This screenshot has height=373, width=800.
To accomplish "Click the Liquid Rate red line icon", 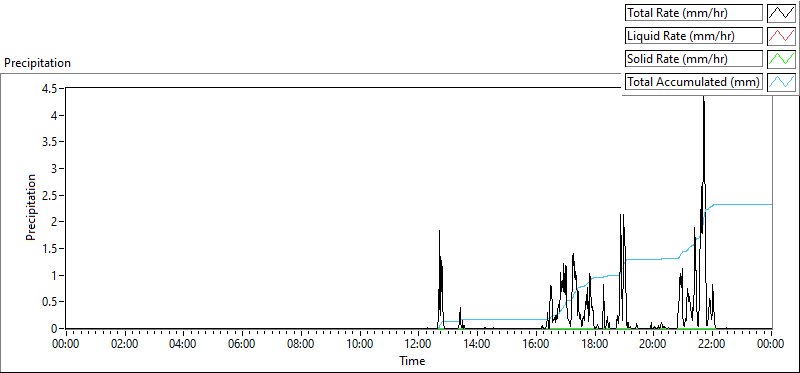I will click(781, 36).
